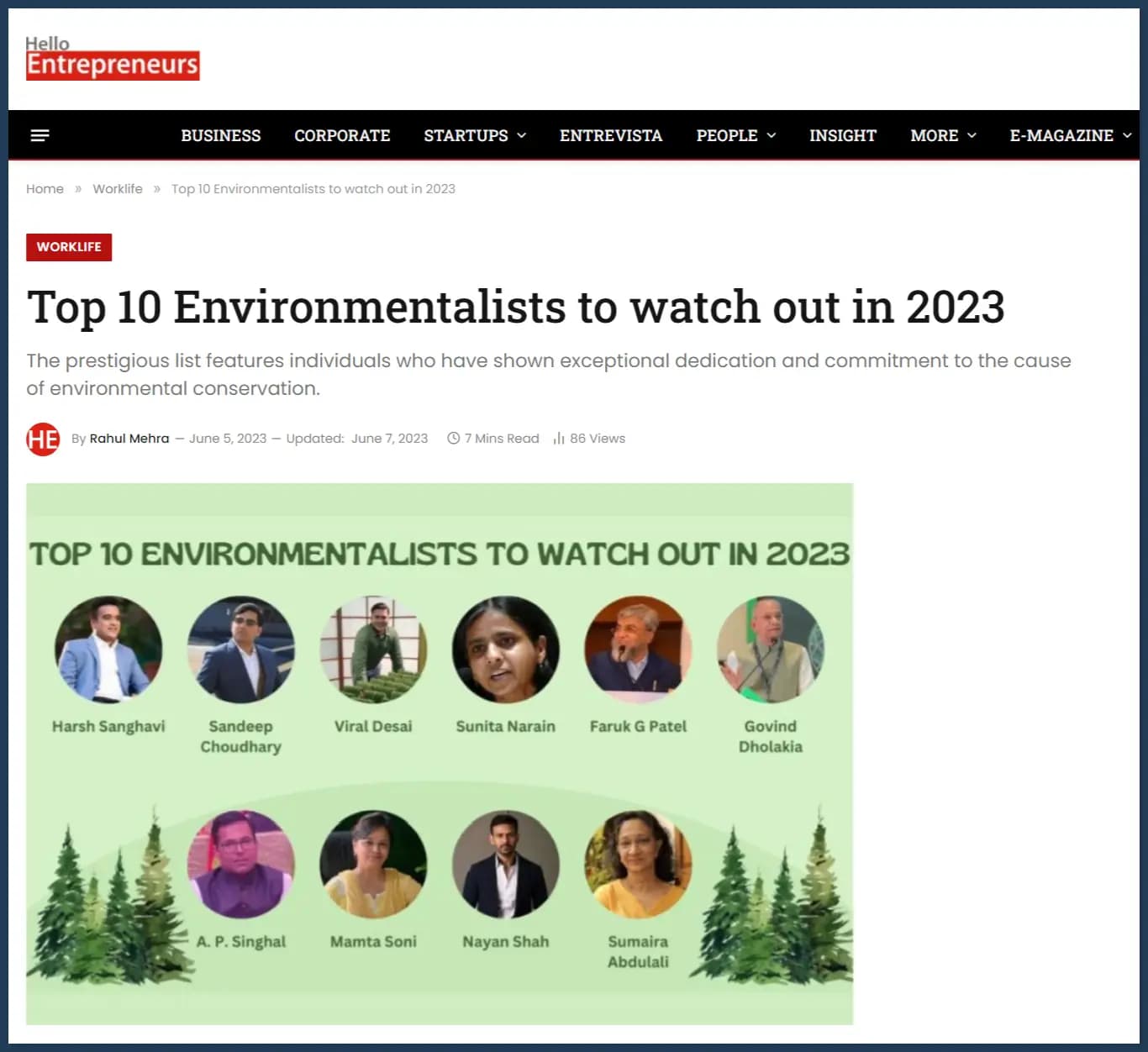Click the Worklife breadcrumb link
The image size is (1148, 1052).
coord(118,188)
